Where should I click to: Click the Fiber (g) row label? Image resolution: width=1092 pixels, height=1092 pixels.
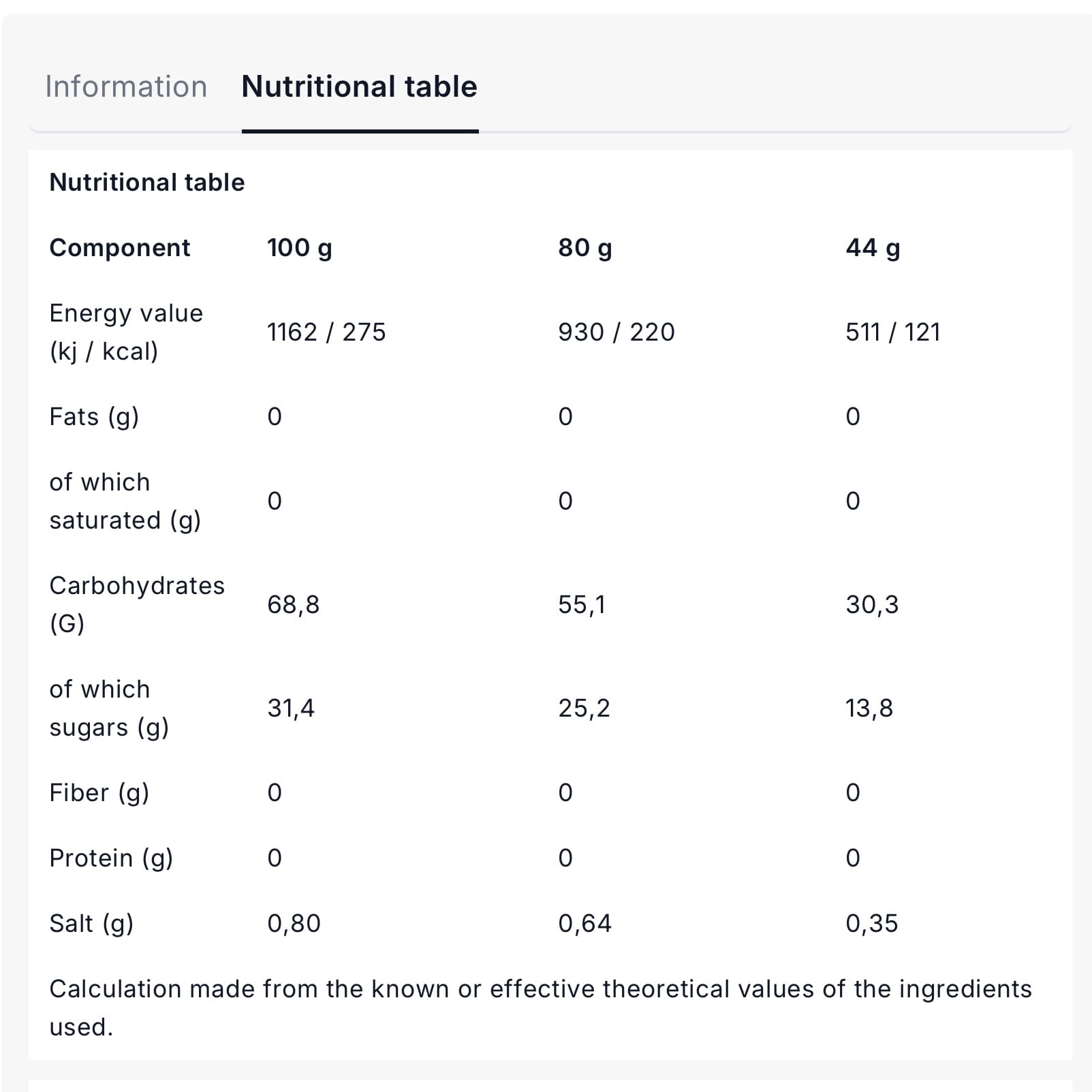click(99, 792)
